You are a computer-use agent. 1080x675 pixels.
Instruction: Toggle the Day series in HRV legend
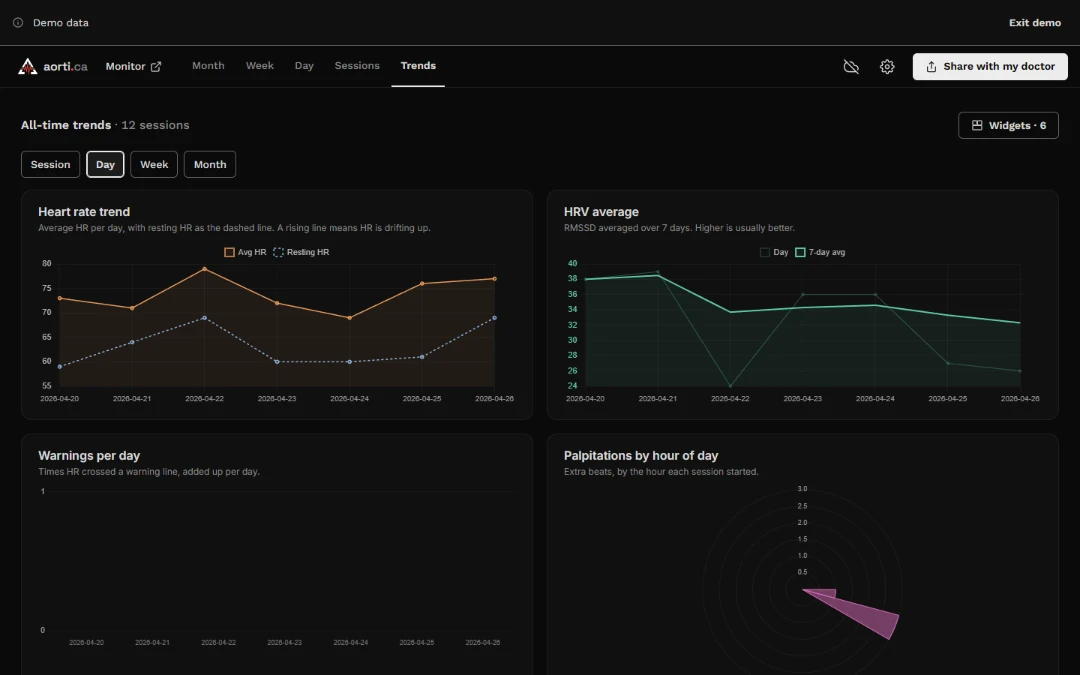[774, 252]
